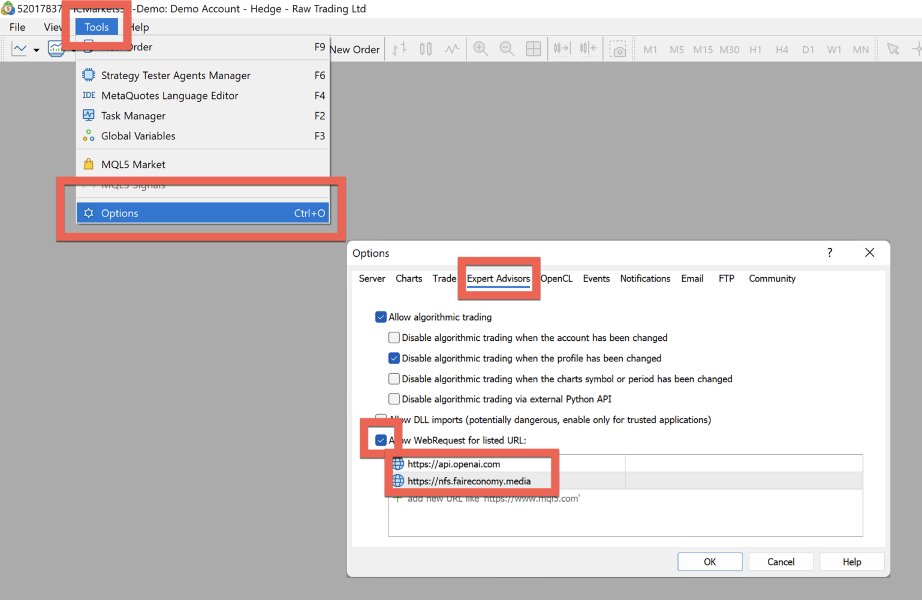Open dropdown arrow beside chart type icon

pos(36,50)
